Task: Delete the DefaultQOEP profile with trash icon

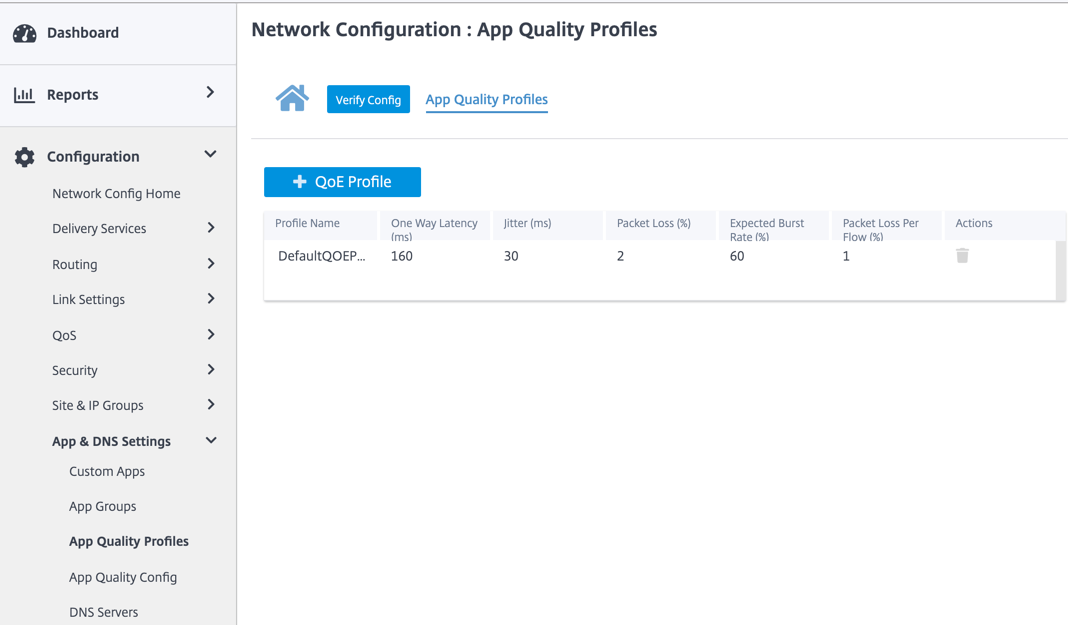Action: (962, 255)
